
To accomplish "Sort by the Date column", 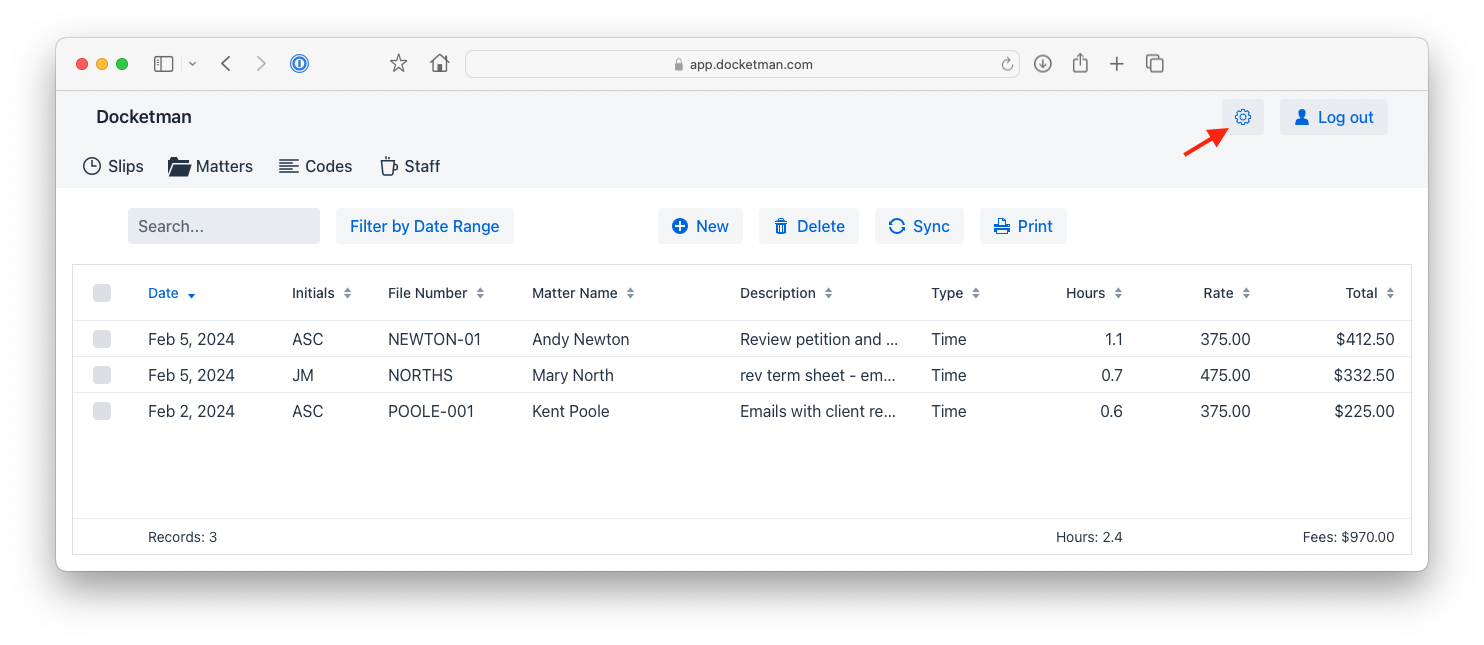I will [x=172, y=293].
